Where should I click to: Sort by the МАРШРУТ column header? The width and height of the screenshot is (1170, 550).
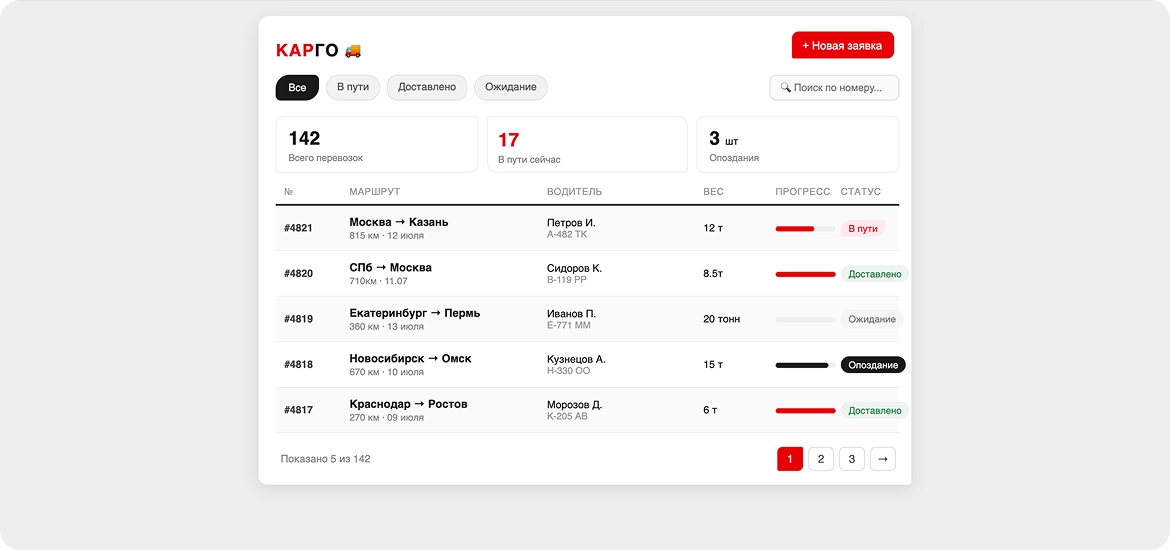pos(375,192)
